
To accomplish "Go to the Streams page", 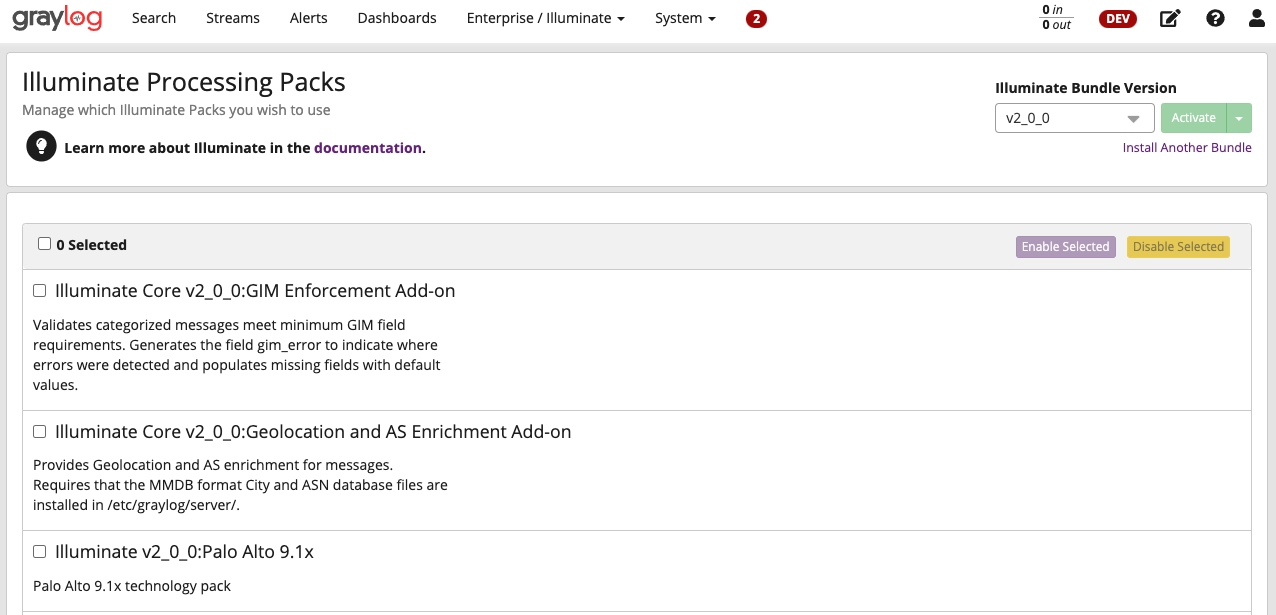I will coord(232,18).
